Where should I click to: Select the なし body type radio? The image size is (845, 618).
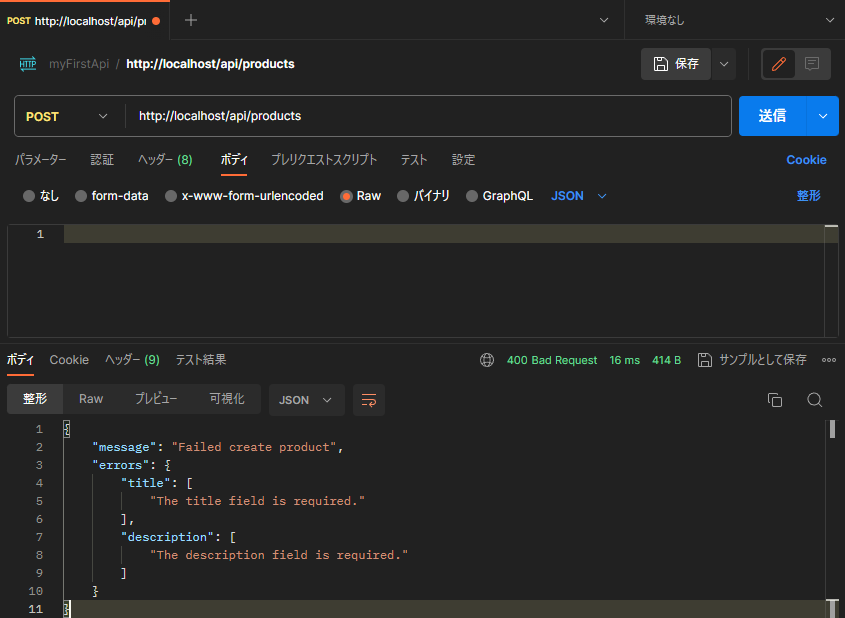29,196
